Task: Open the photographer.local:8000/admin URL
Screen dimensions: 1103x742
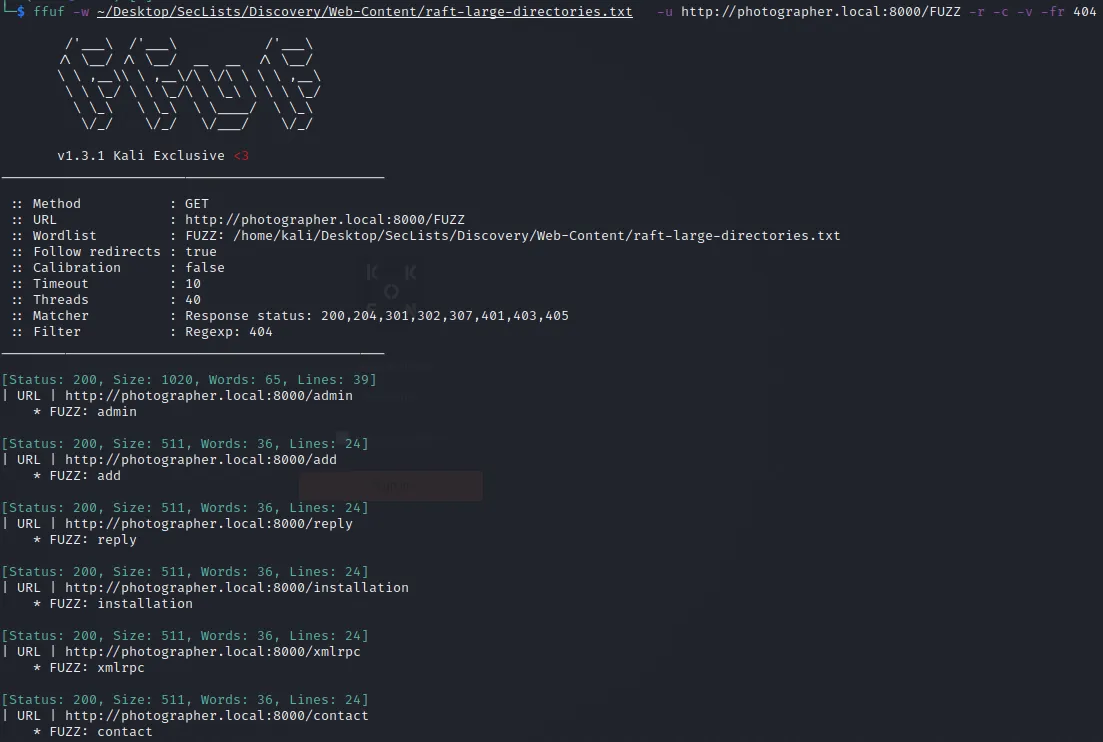Action: pyautogui.click(x=208, y=396)
